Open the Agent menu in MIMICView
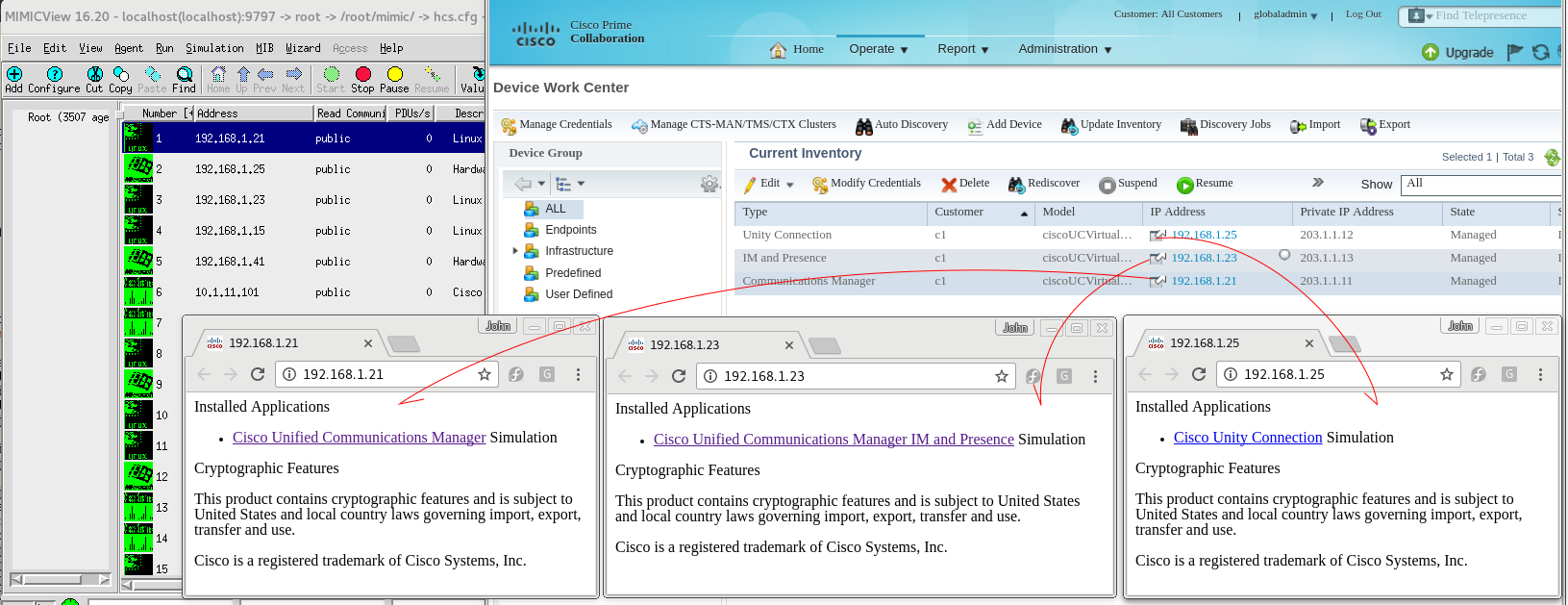Image resolution: width=1568 pixels, height=605 pixels. click(x=129, y=48)
